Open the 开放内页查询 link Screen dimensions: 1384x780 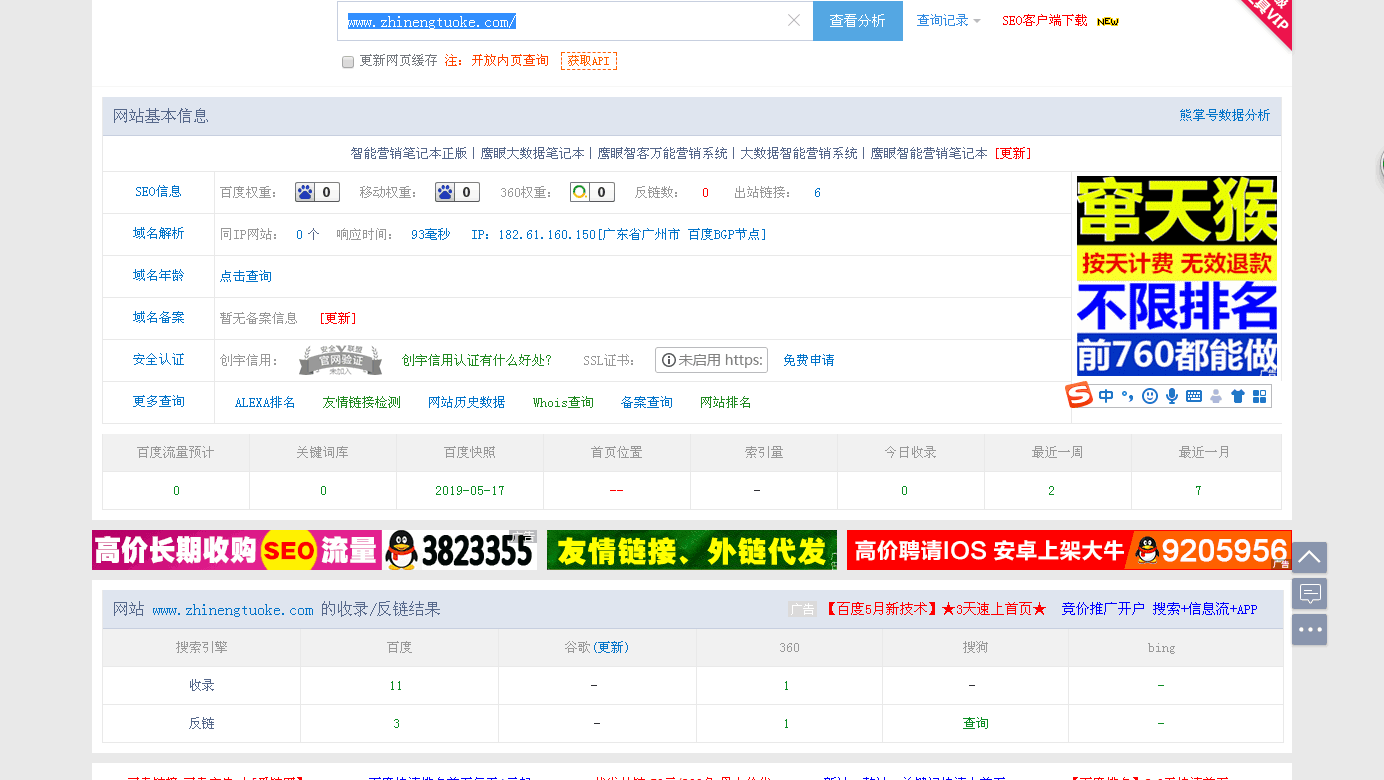point(510,61)
